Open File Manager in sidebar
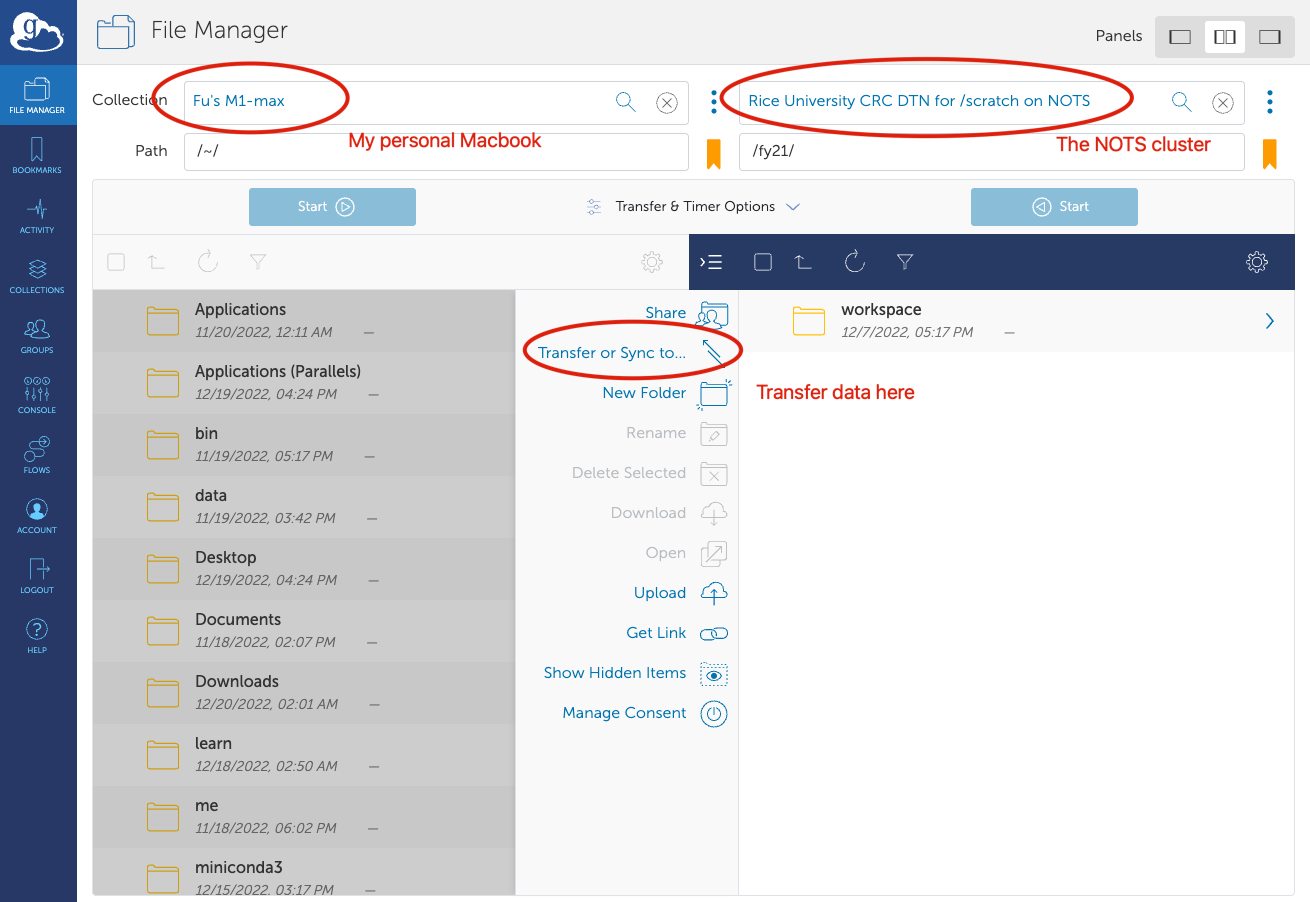The image size is (1310, 902). 38,96
